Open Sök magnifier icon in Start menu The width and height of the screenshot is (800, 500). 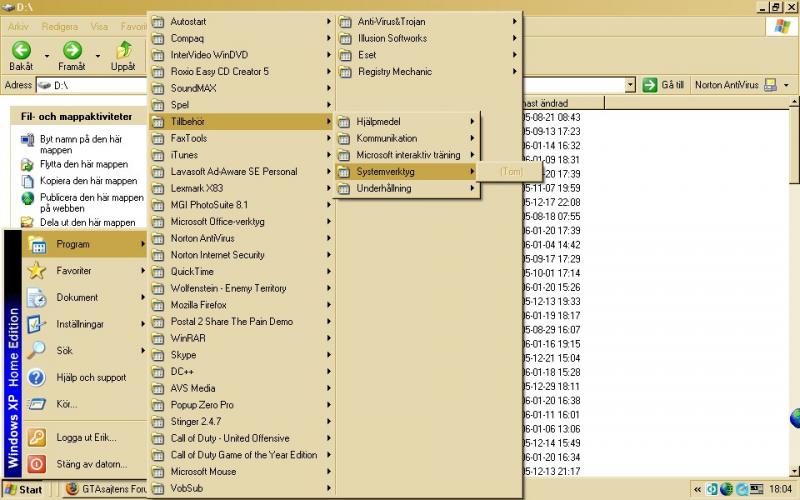click(x=37, y=351)
